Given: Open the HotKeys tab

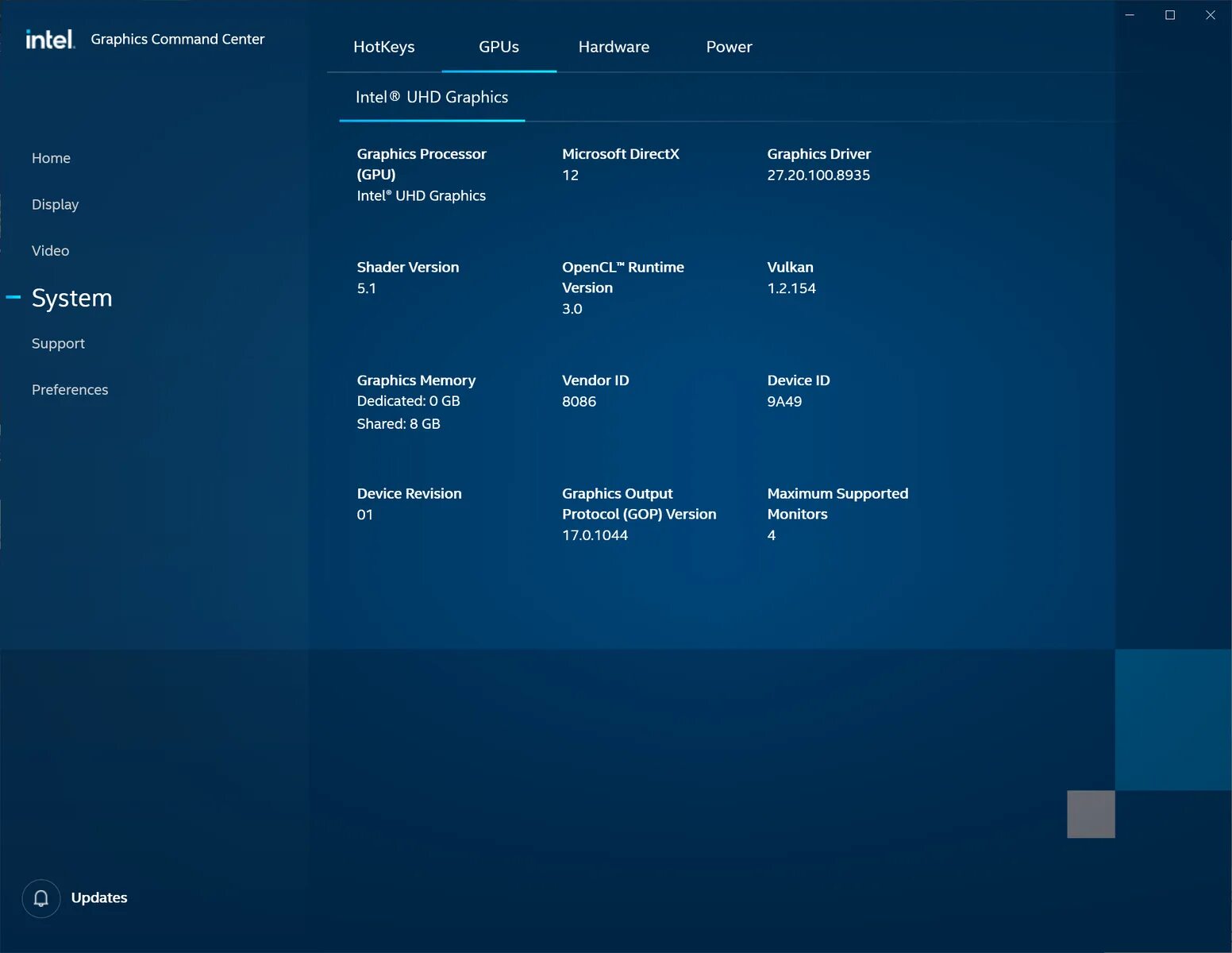Looking at the screenshot, I should point(384,47).
